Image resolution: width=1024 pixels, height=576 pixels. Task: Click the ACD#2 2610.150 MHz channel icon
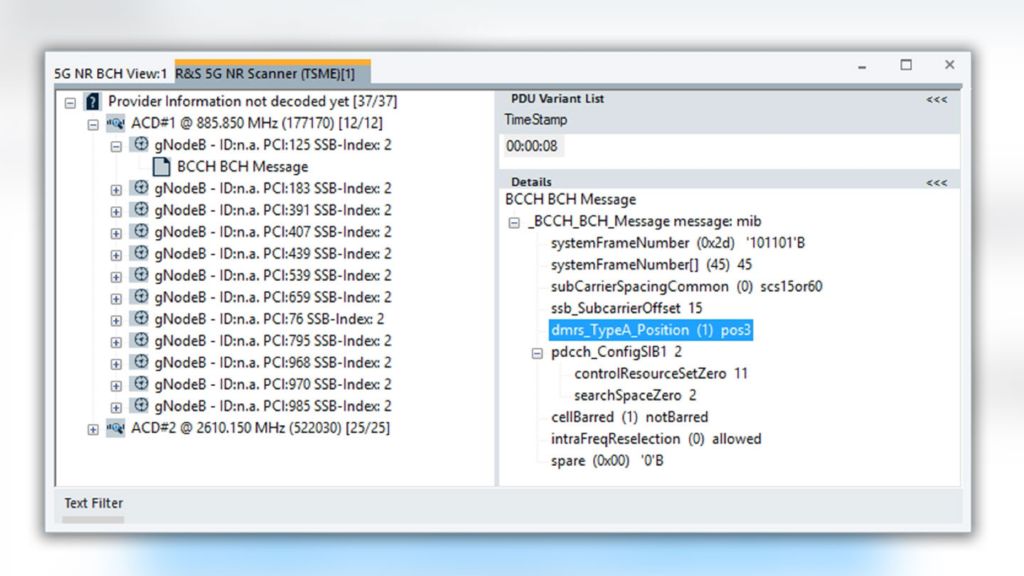coord(115,428)
